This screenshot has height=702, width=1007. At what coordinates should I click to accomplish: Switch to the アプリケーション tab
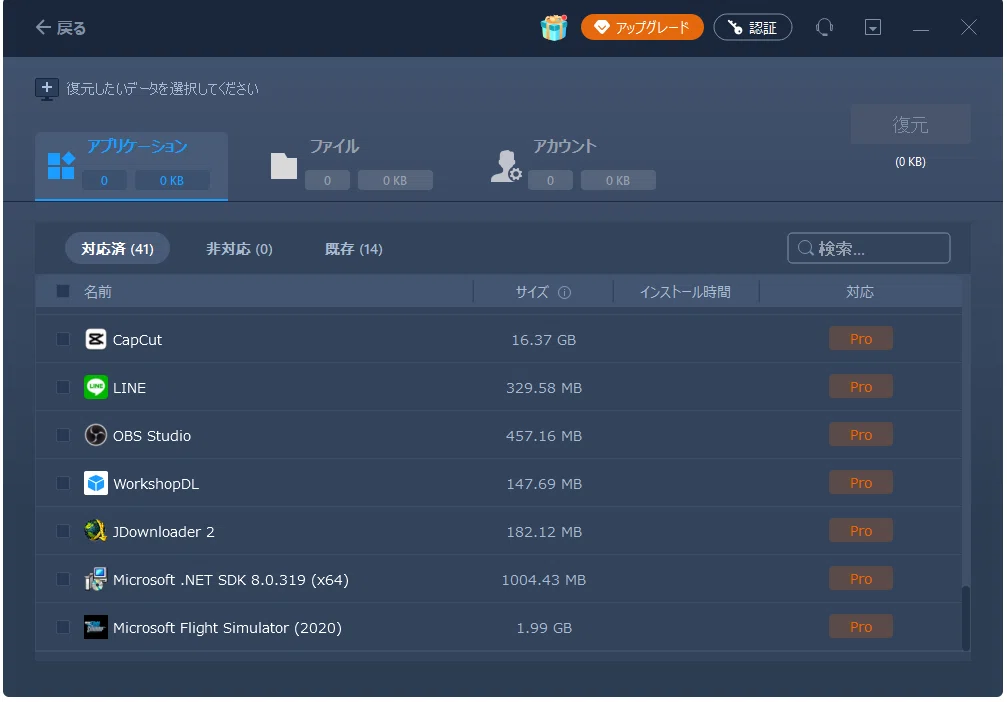(x=132, y=166)
